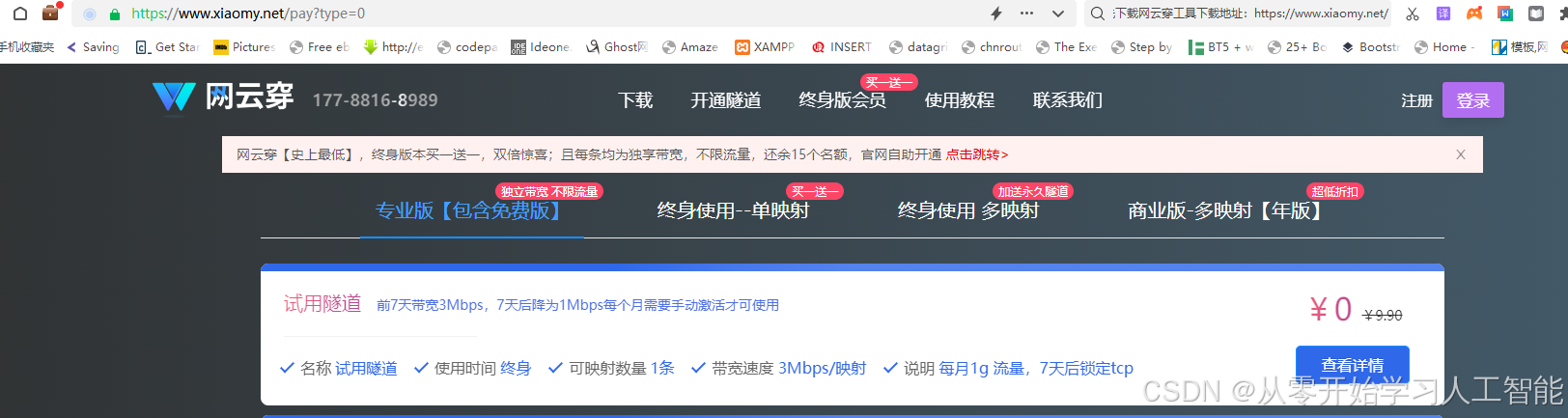
Task: Open the IMDb Pictures bookmark
Action: click(x=243, y=46)
